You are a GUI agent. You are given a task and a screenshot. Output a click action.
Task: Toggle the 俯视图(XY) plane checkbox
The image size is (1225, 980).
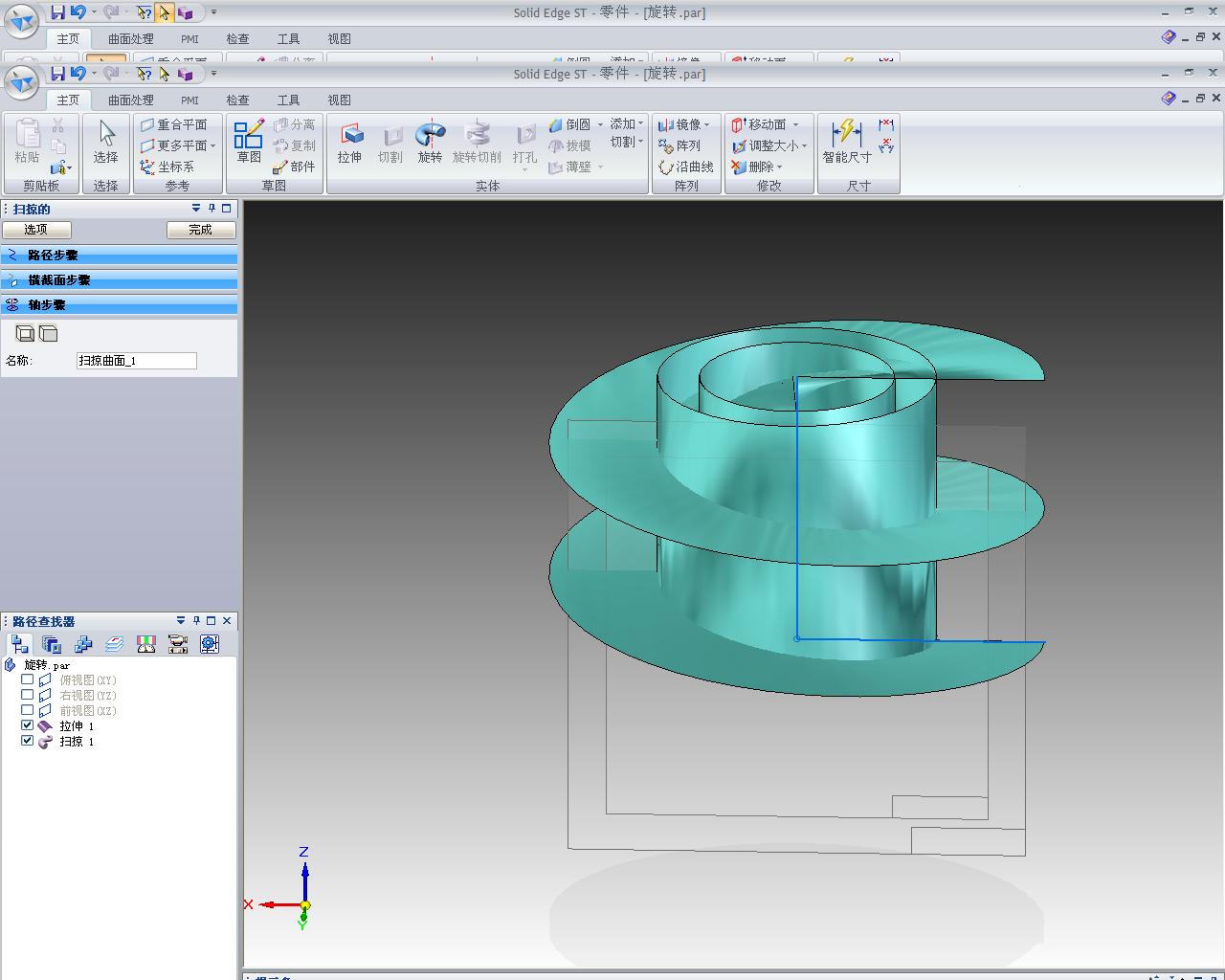click(x=27, y=679)
